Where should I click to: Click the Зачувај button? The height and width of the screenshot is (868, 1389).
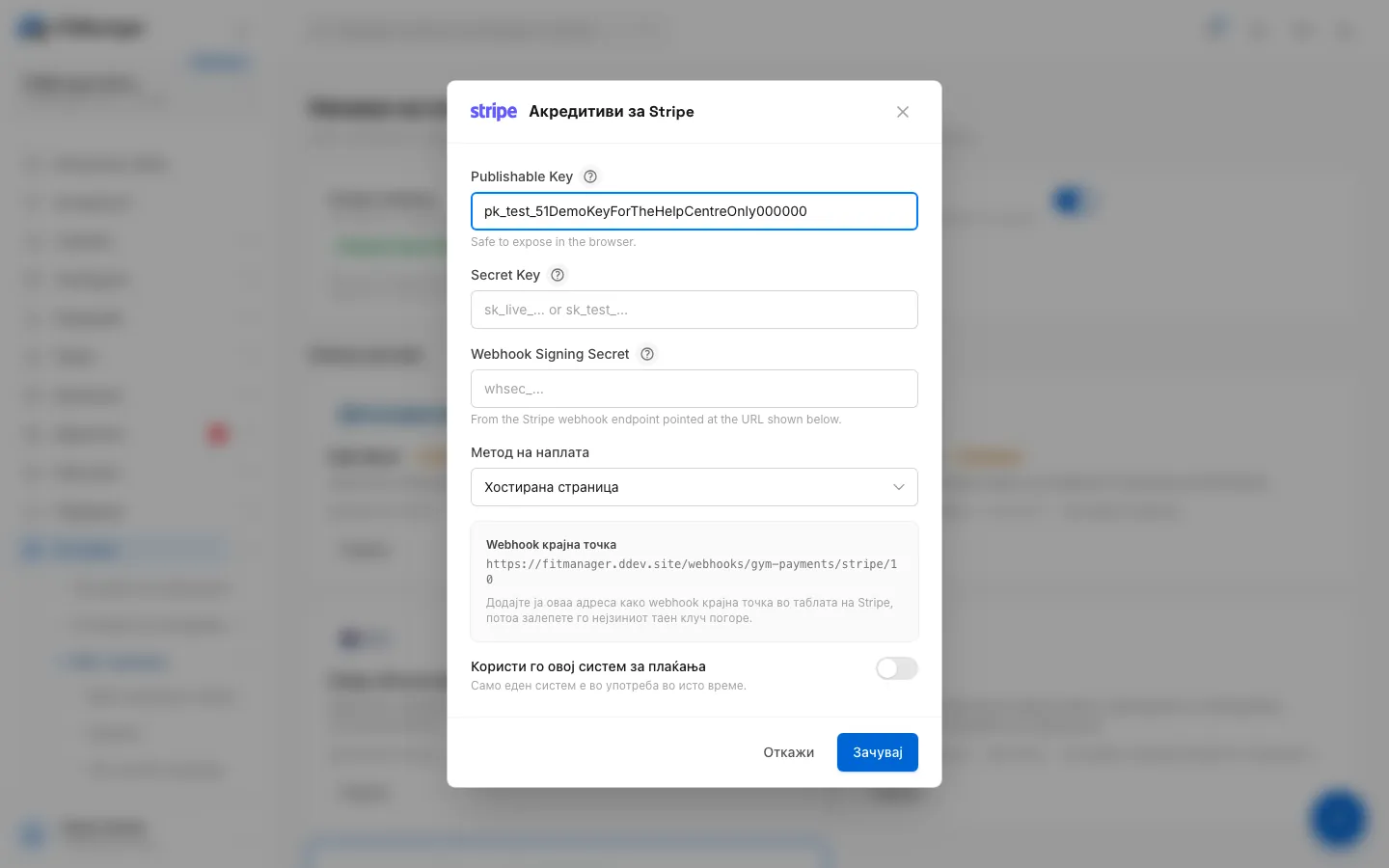point(878,752)
